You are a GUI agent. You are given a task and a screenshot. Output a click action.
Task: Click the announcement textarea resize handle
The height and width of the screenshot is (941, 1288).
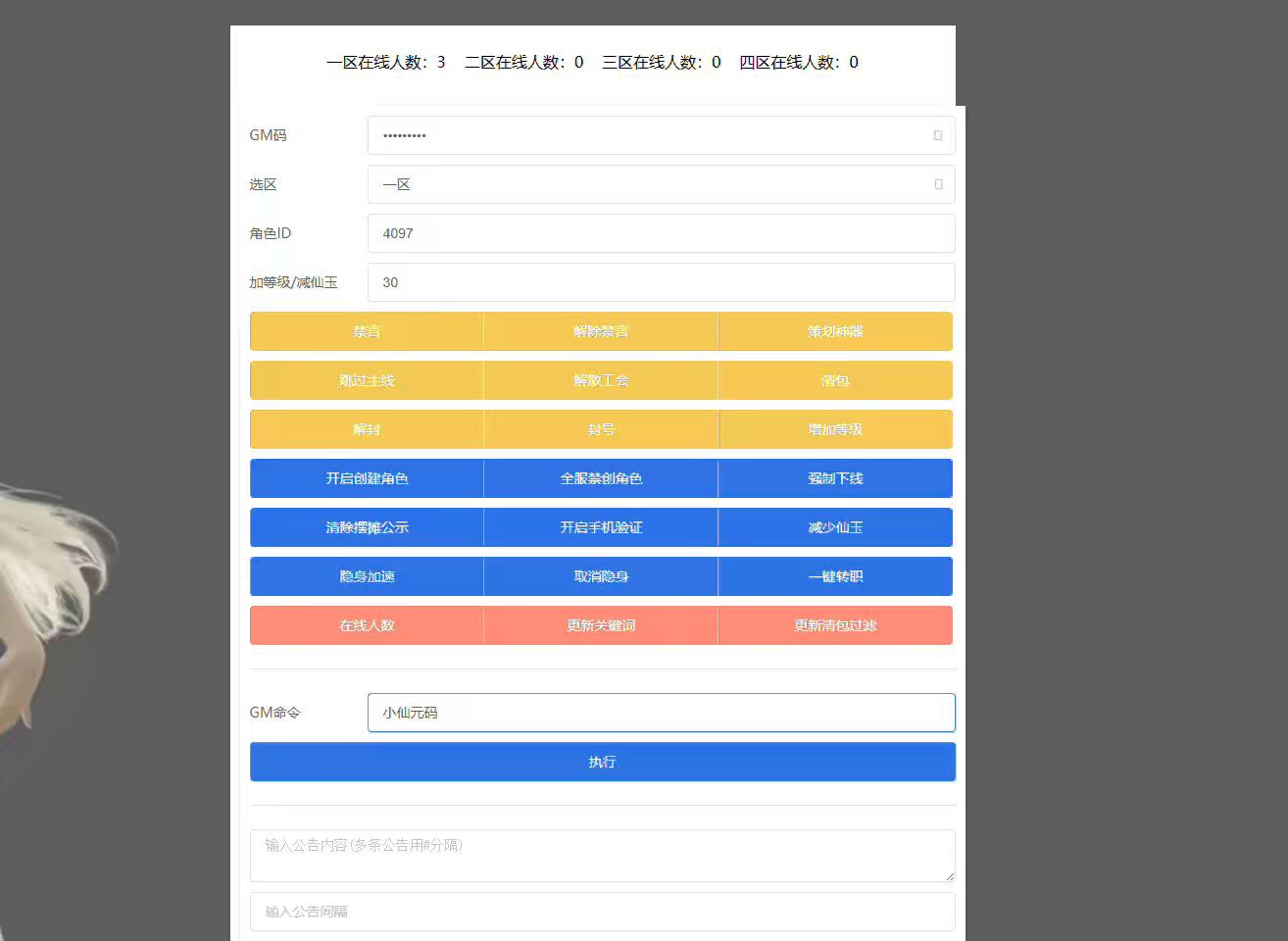point(949,876)
